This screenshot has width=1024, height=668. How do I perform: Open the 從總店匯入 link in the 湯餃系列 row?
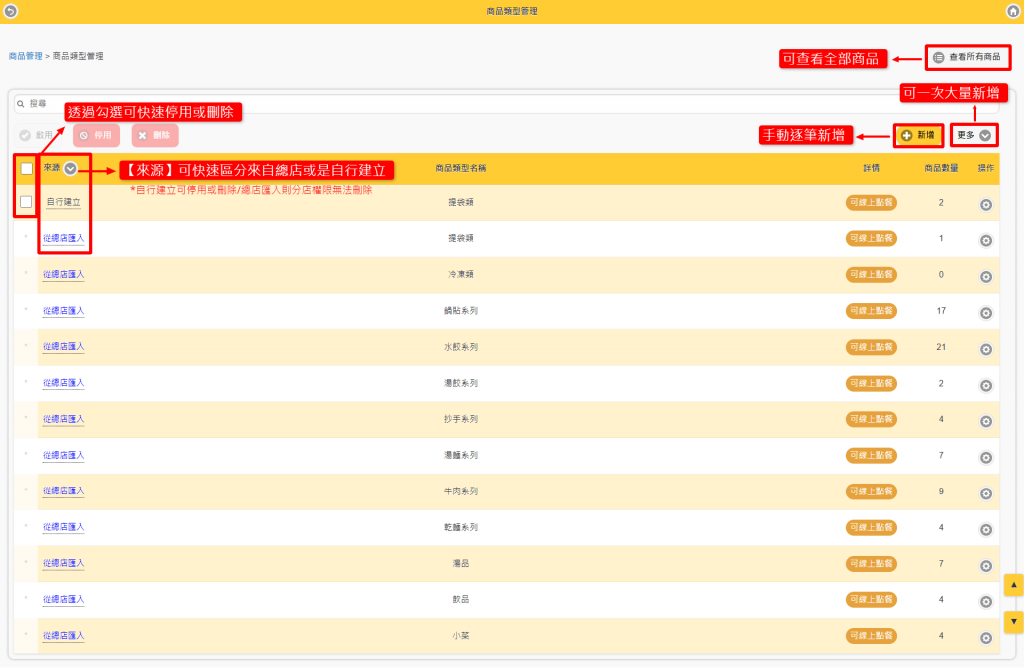point(63,383)
